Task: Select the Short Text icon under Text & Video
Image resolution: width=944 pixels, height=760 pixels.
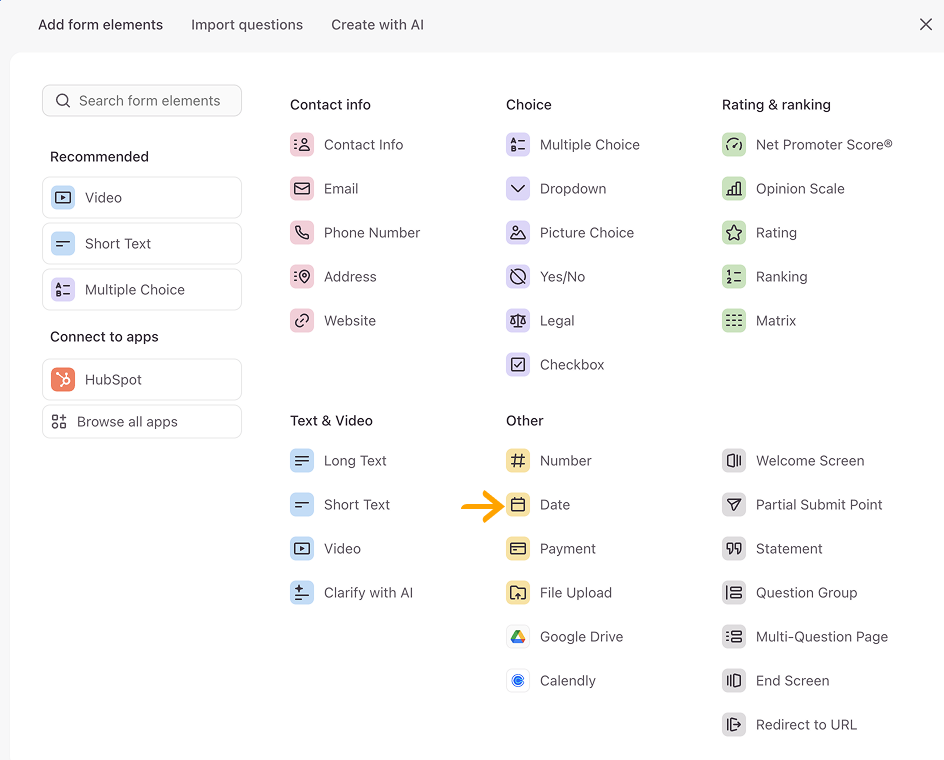Action: point(302,505)
